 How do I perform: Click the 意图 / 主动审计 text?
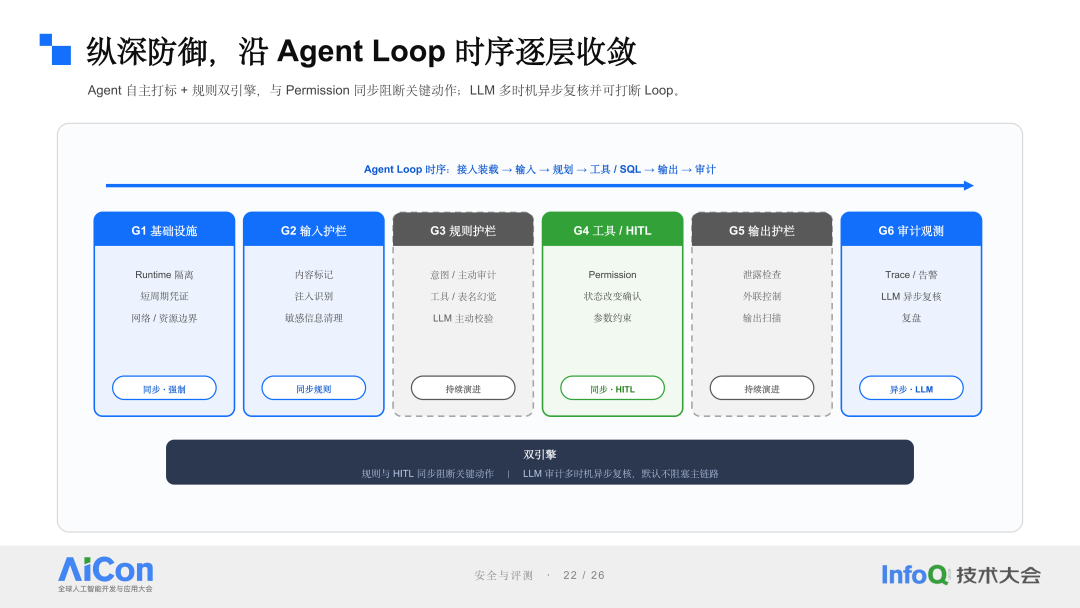(463, 274)
